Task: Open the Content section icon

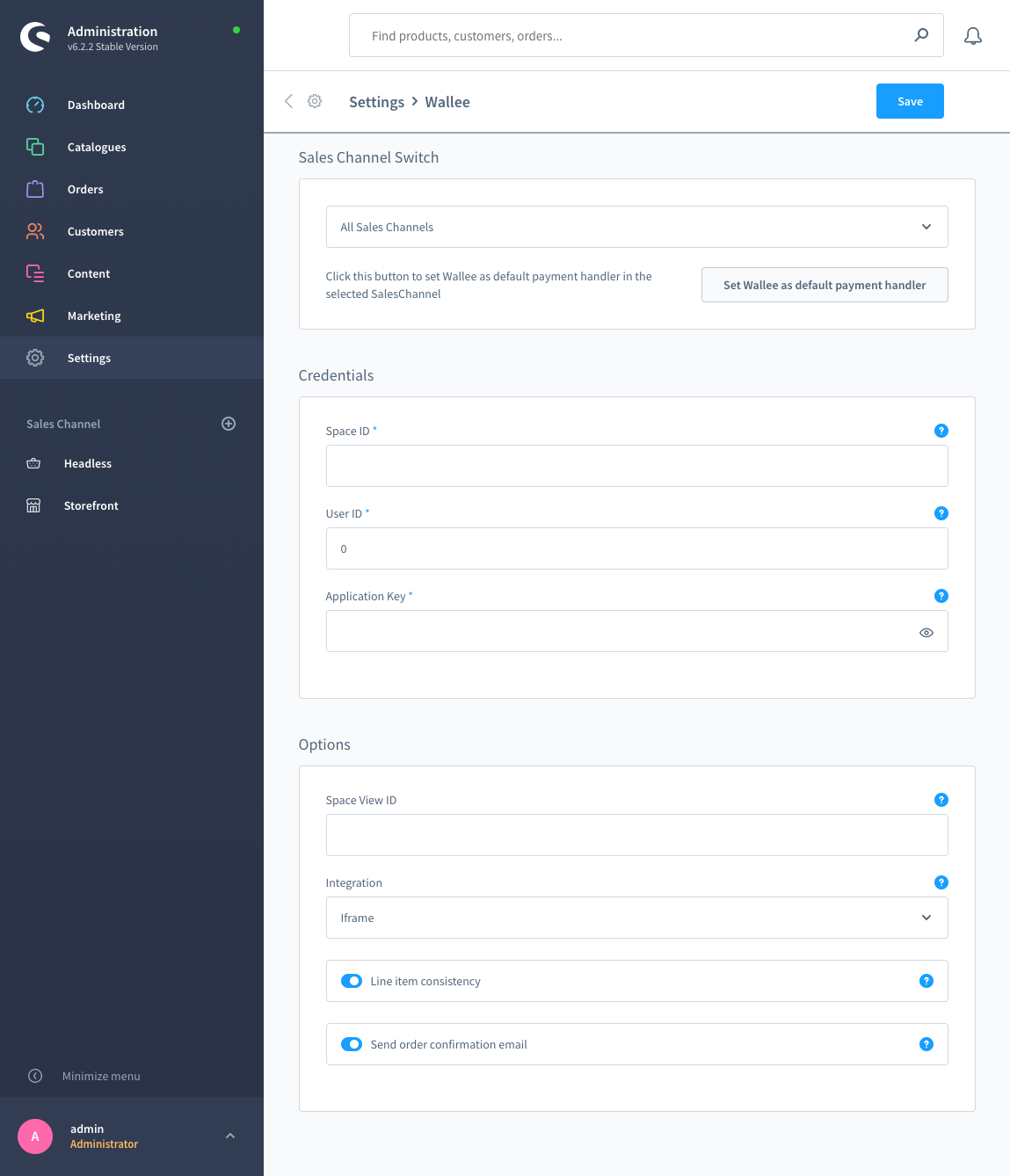Action: tap(35, 273)
